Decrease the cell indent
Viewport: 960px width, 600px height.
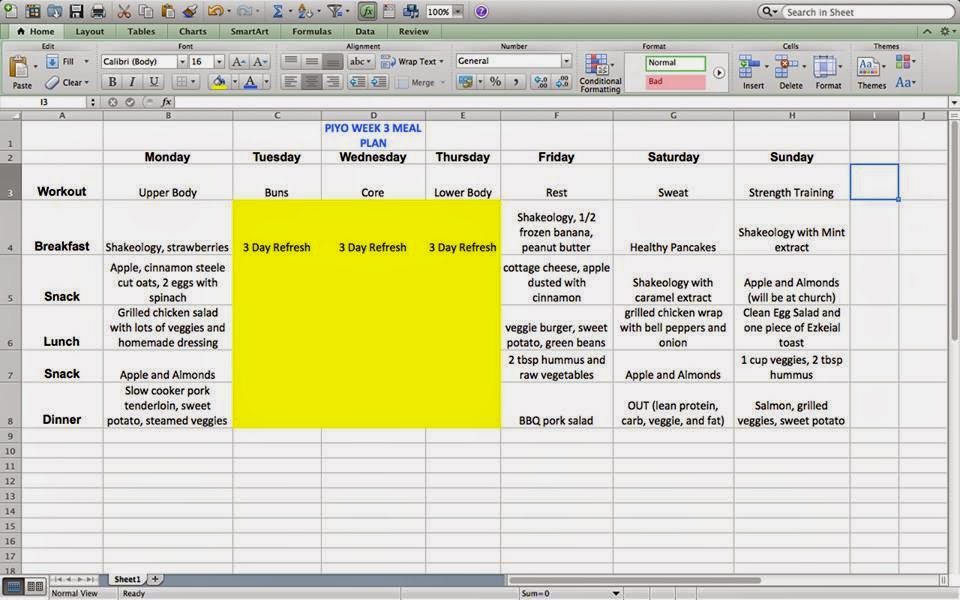358,81
